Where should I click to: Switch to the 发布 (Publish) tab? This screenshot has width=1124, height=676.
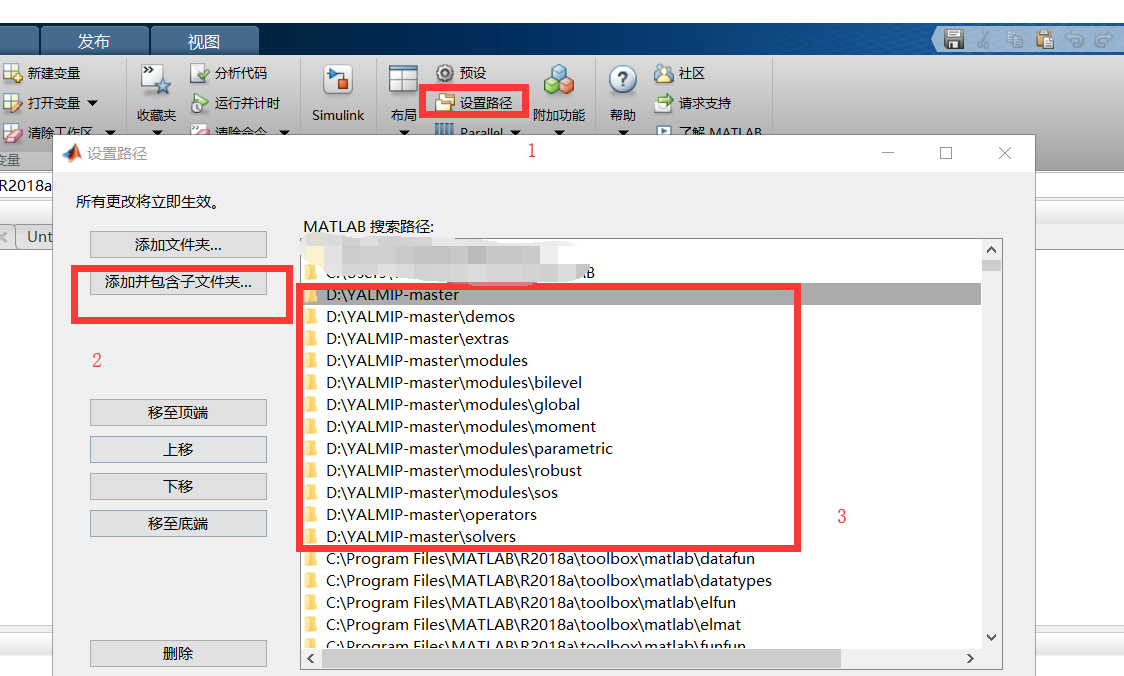pyautogui.click(x=94, y=41)
